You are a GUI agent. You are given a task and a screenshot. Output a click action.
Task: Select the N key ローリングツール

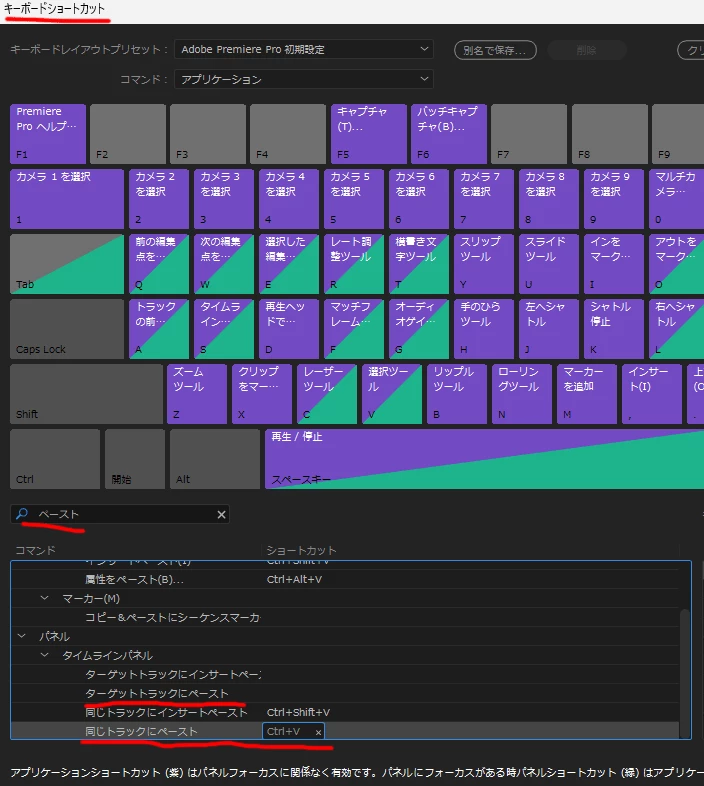522,394
